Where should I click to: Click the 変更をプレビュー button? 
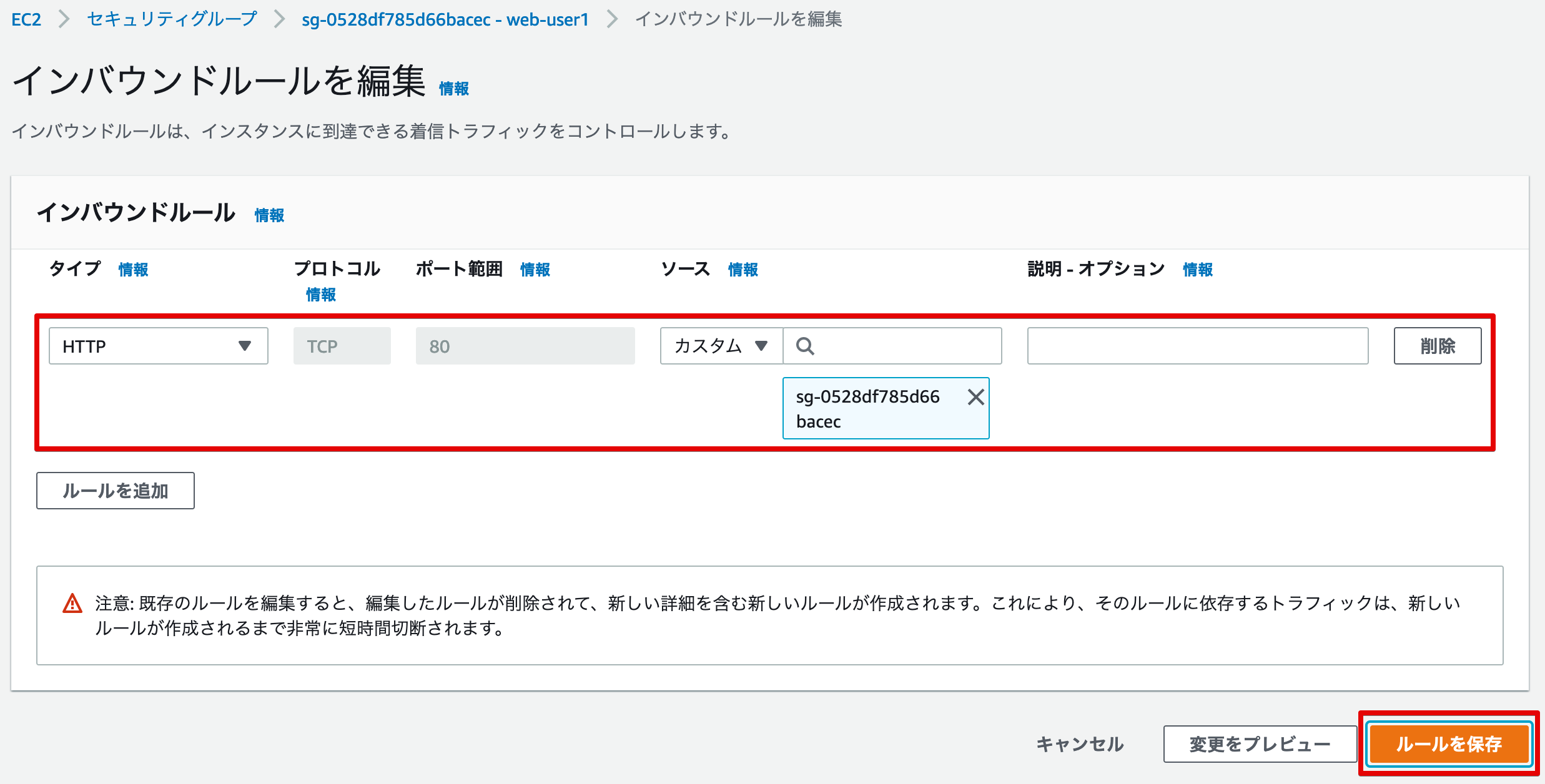(1260, 744)
